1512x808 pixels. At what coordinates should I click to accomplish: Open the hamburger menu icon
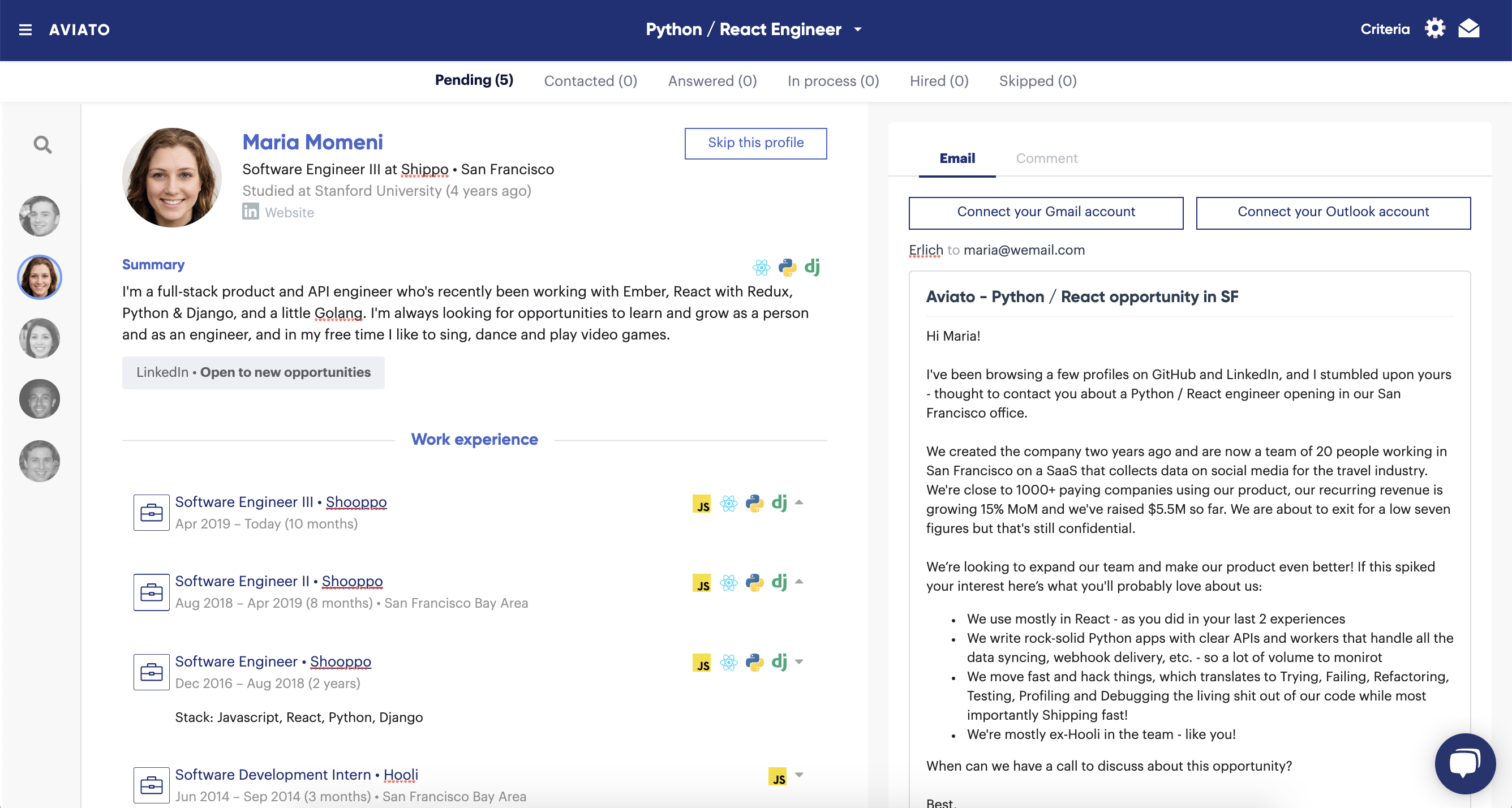[x=25, y=29]
